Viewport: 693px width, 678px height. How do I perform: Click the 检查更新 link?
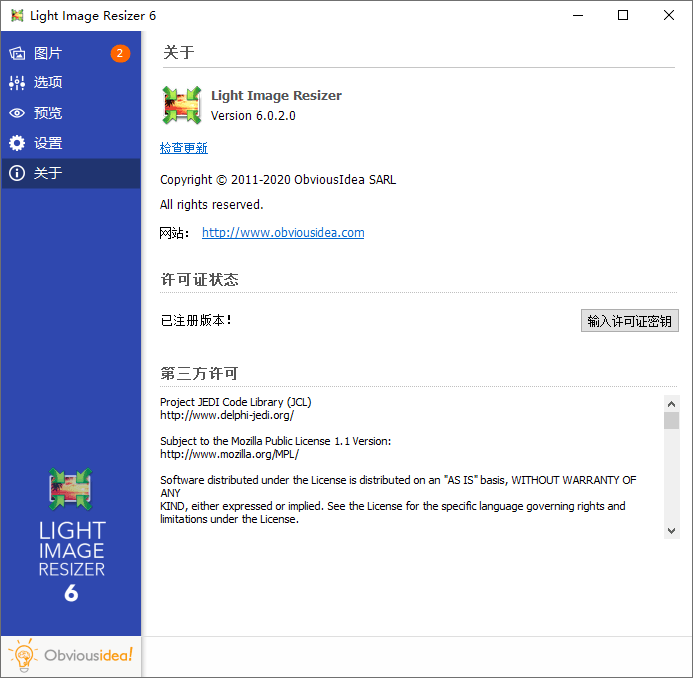click(x=184, y=148)
